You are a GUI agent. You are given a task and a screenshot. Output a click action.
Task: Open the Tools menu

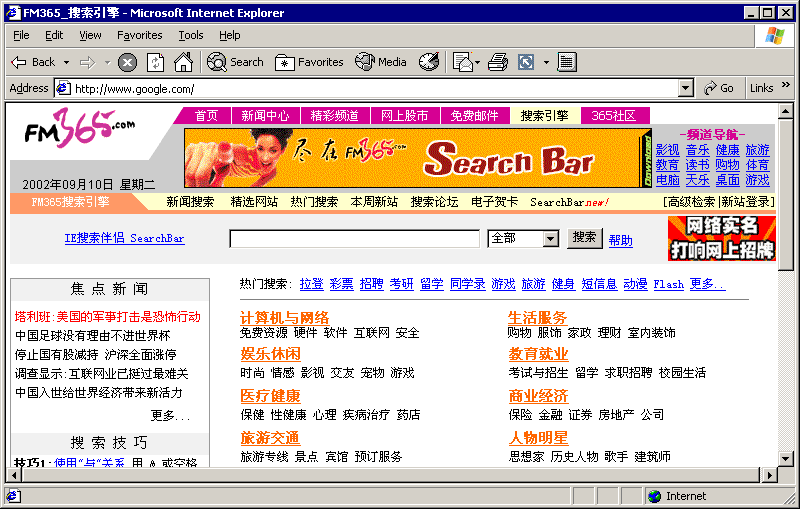(191, 35)
